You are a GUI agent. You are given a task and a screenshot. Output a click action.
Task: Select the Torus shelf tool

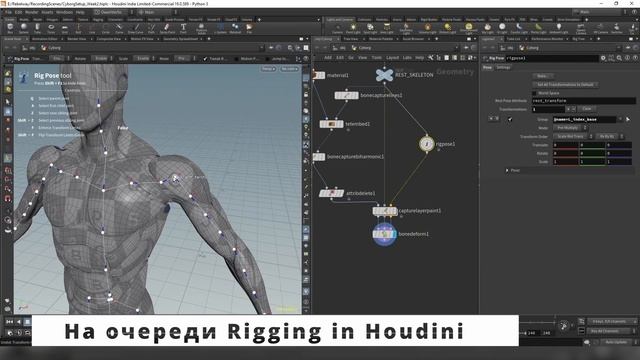coord(51,28)
